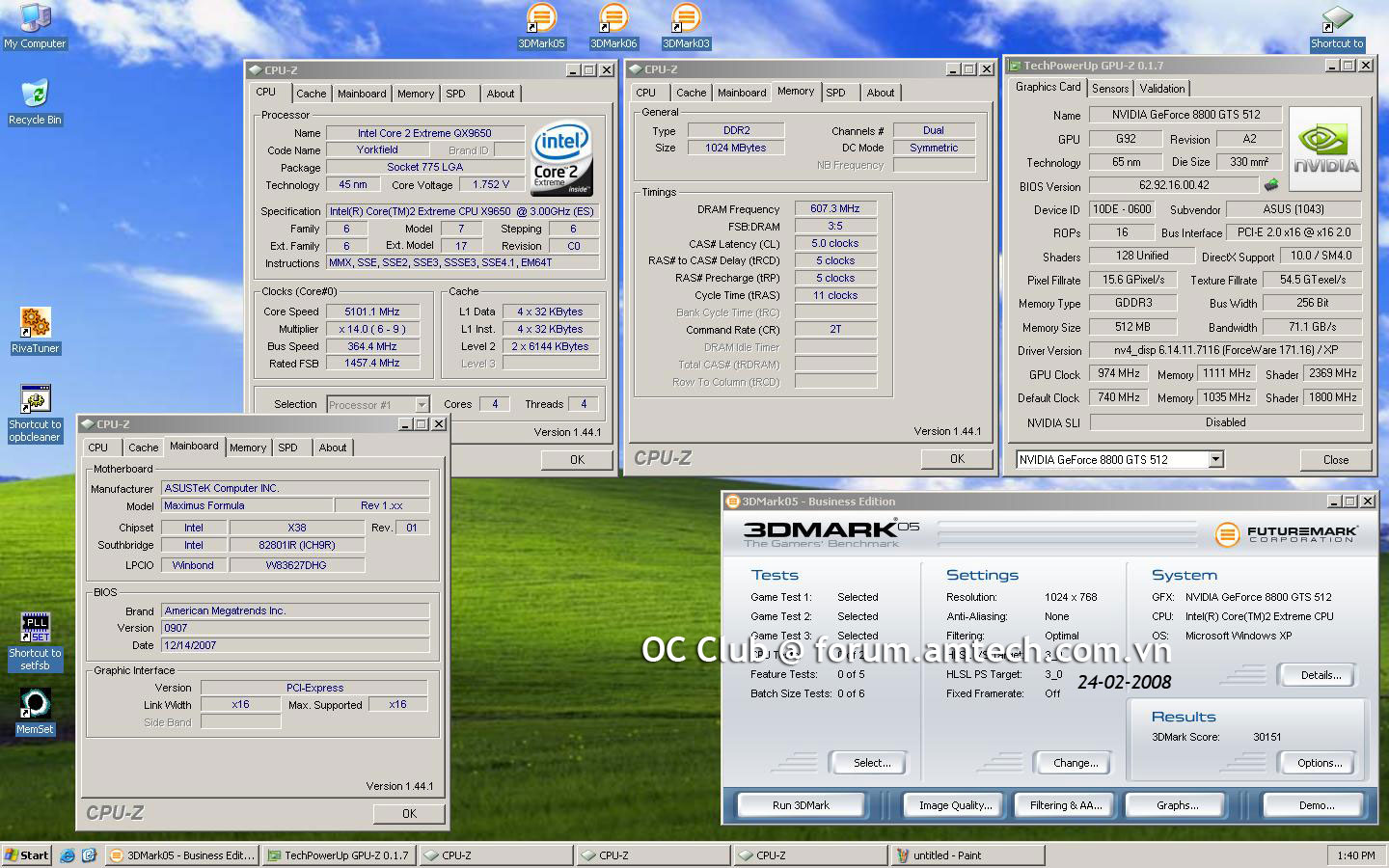Click the Demo... button
The image size is (1389, 868).
[1317, 804]
